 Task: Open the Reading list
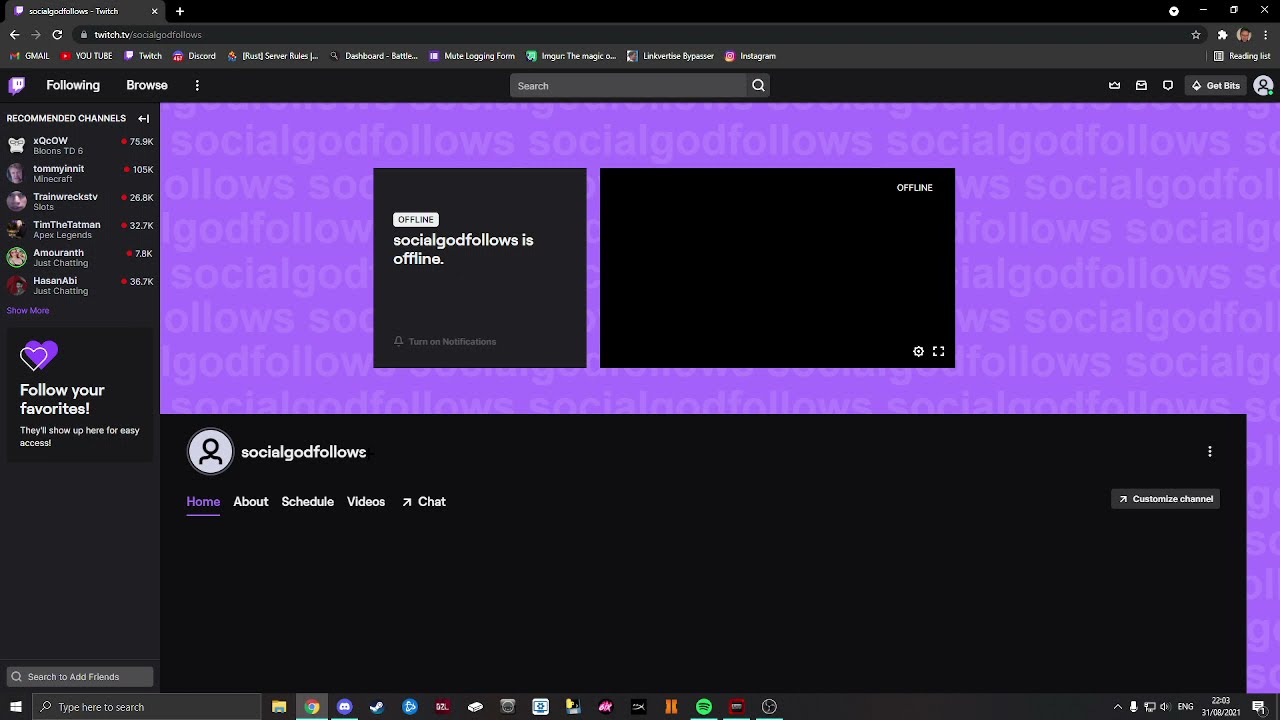[1242, 56]
